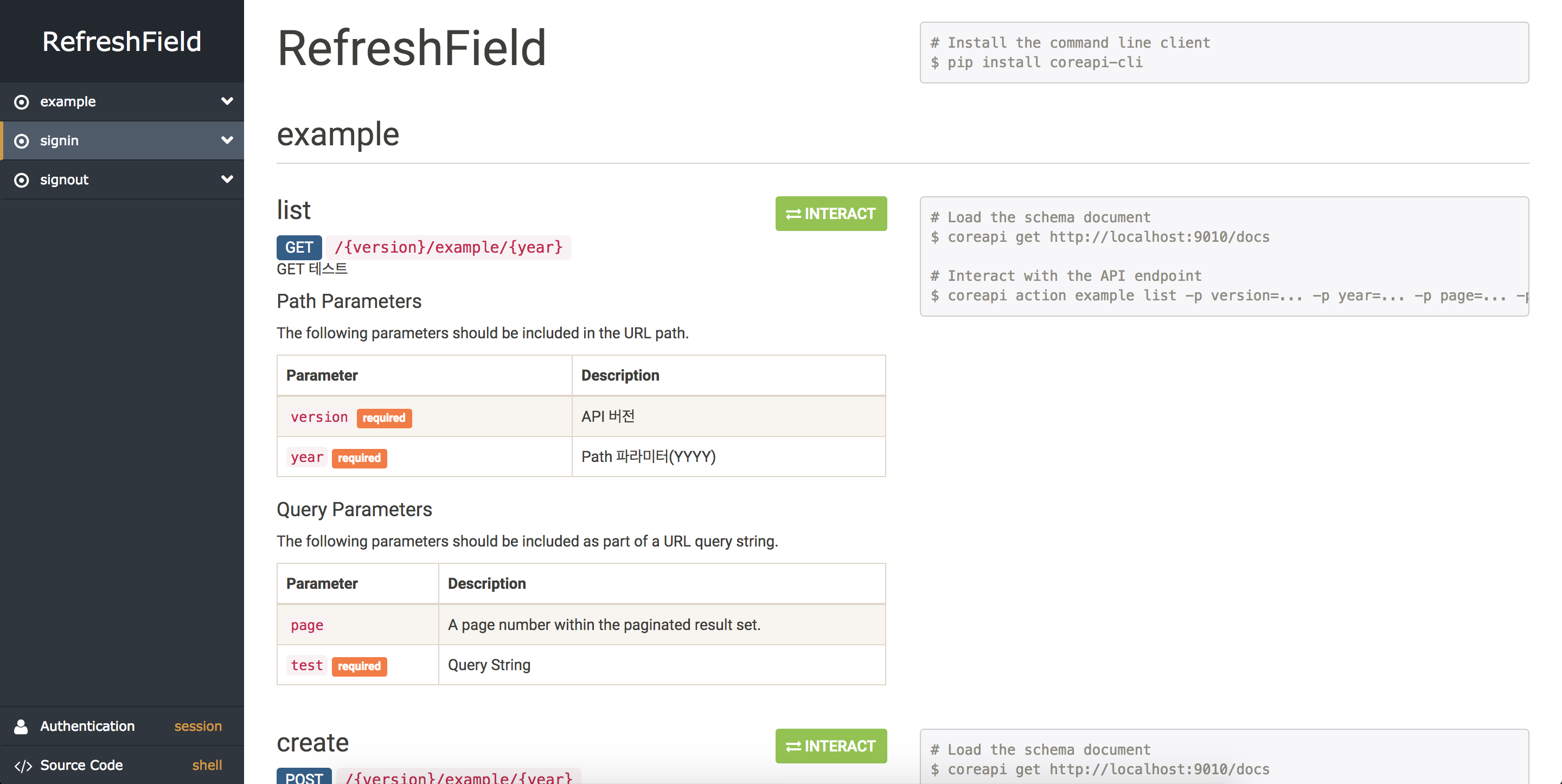Click the session authentication setting

197,726
